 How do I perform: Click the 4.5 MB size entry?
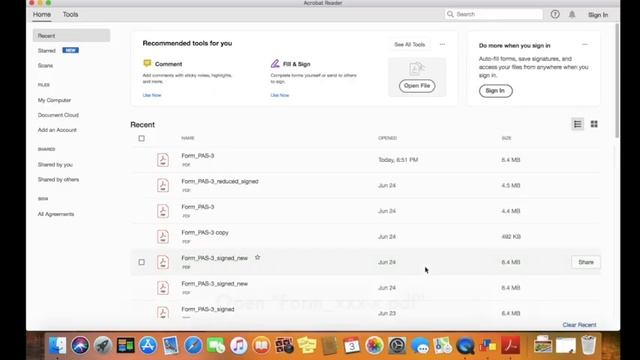coord(511,185)
